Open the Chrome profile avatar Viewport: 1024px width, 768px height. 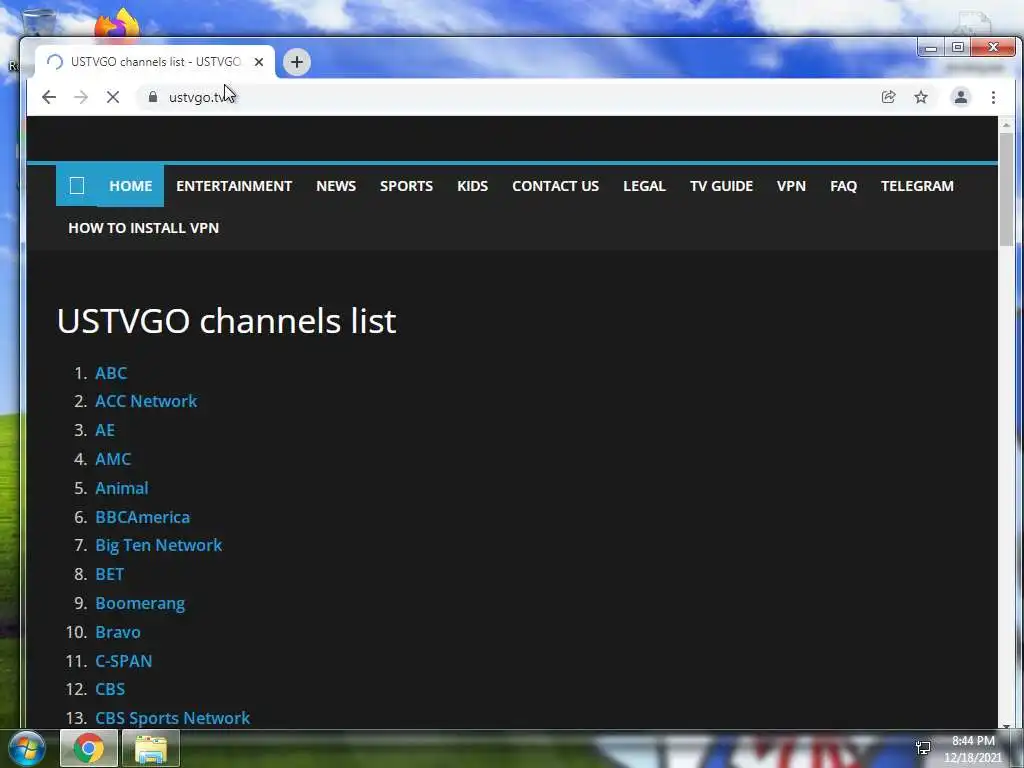pos(961,97)
